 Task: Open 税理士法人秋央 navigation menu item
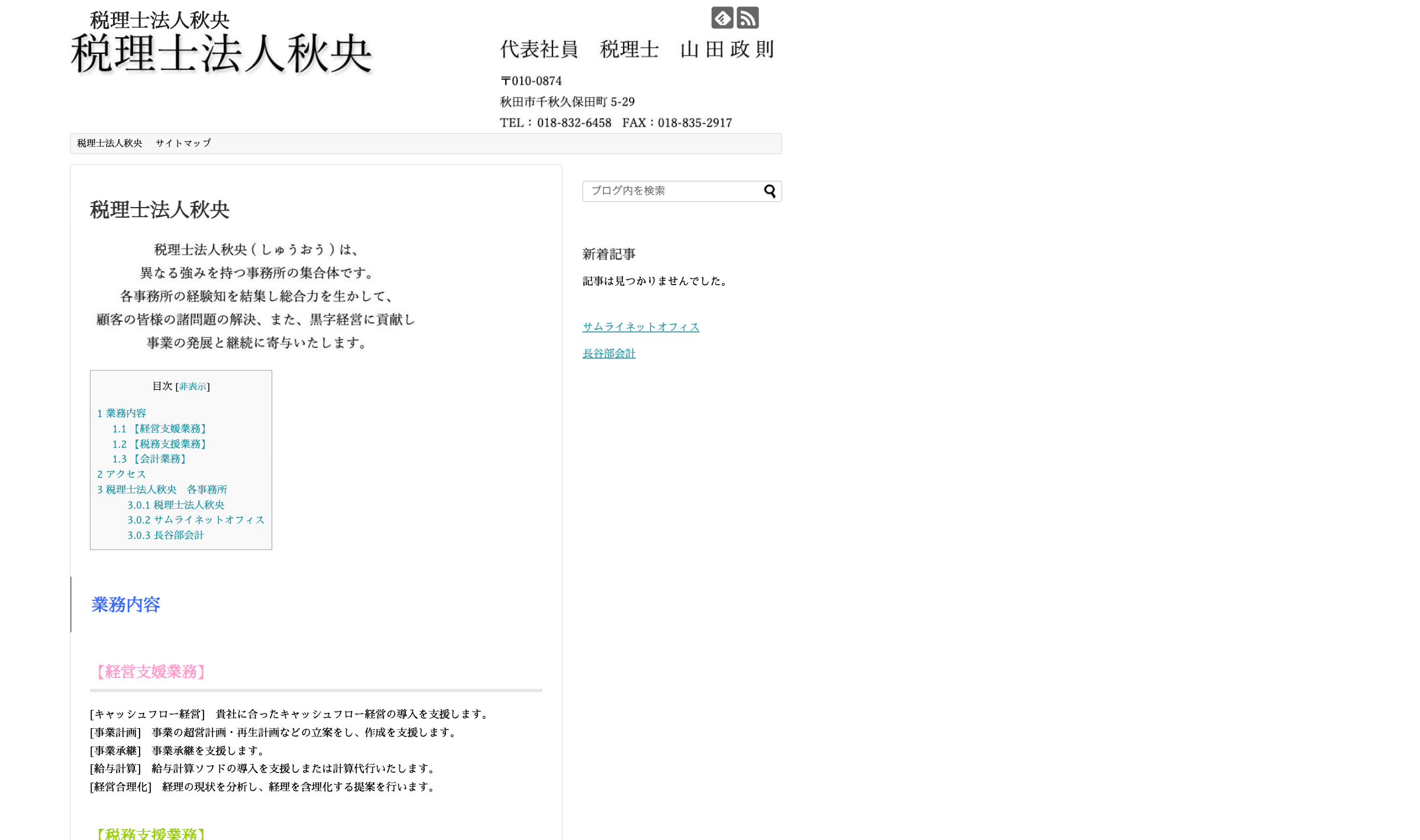(x=109, y=143)
